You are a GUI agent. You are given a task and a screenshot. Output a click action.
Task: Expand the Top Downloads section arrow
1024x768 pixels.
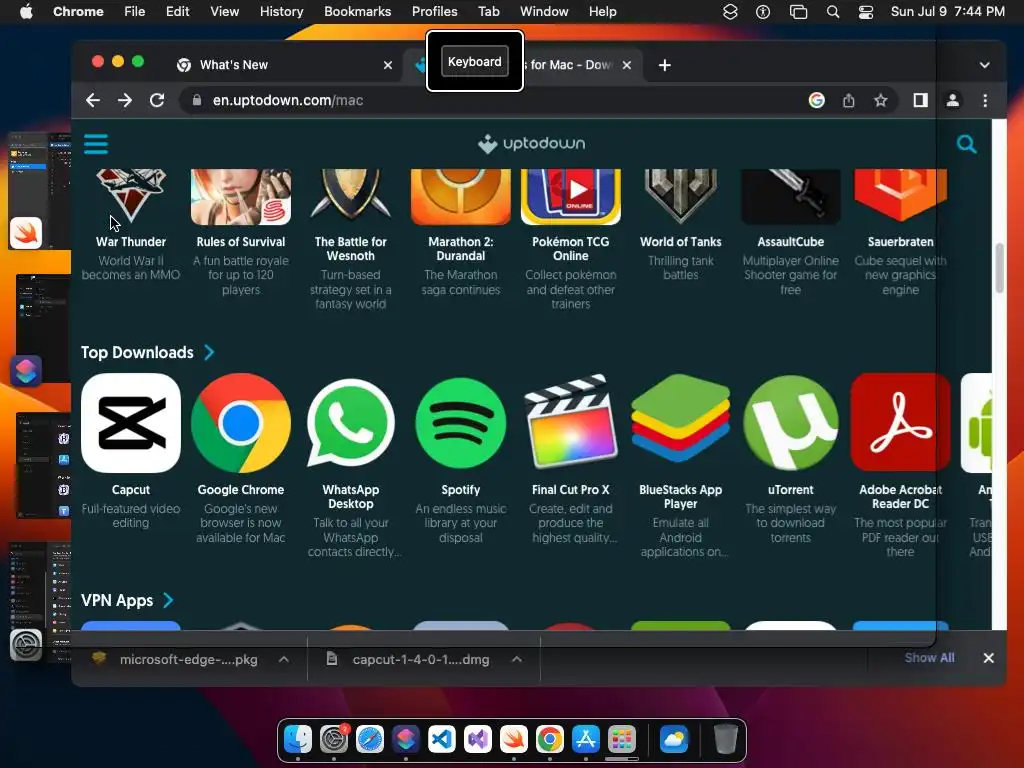coord(209,353)
